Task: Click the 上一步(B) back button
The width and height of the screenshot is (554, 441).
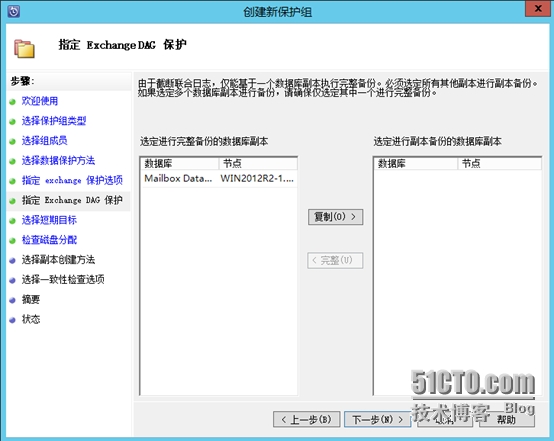Action: point(307,419)
